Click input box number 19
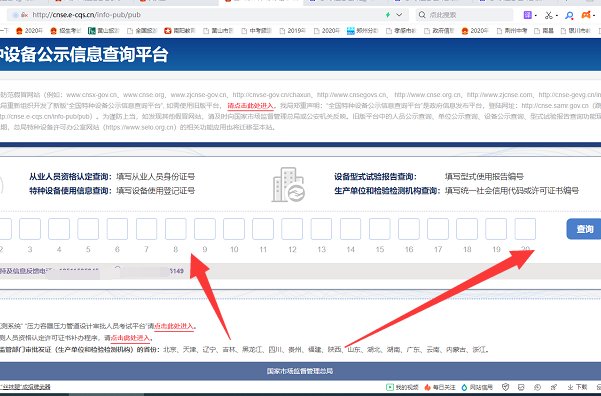This screenshot has width=601, height=396. pyautogui.click(x=496, y=229)
